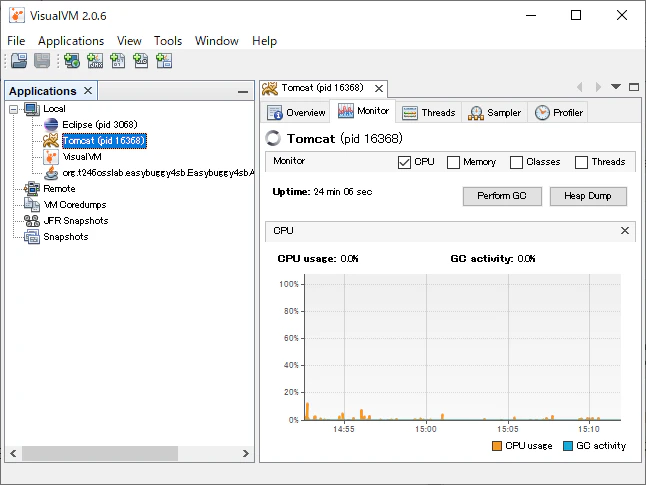Minimize the Applications panel
The width and height of the screenshot is (646, 485).
243,91
